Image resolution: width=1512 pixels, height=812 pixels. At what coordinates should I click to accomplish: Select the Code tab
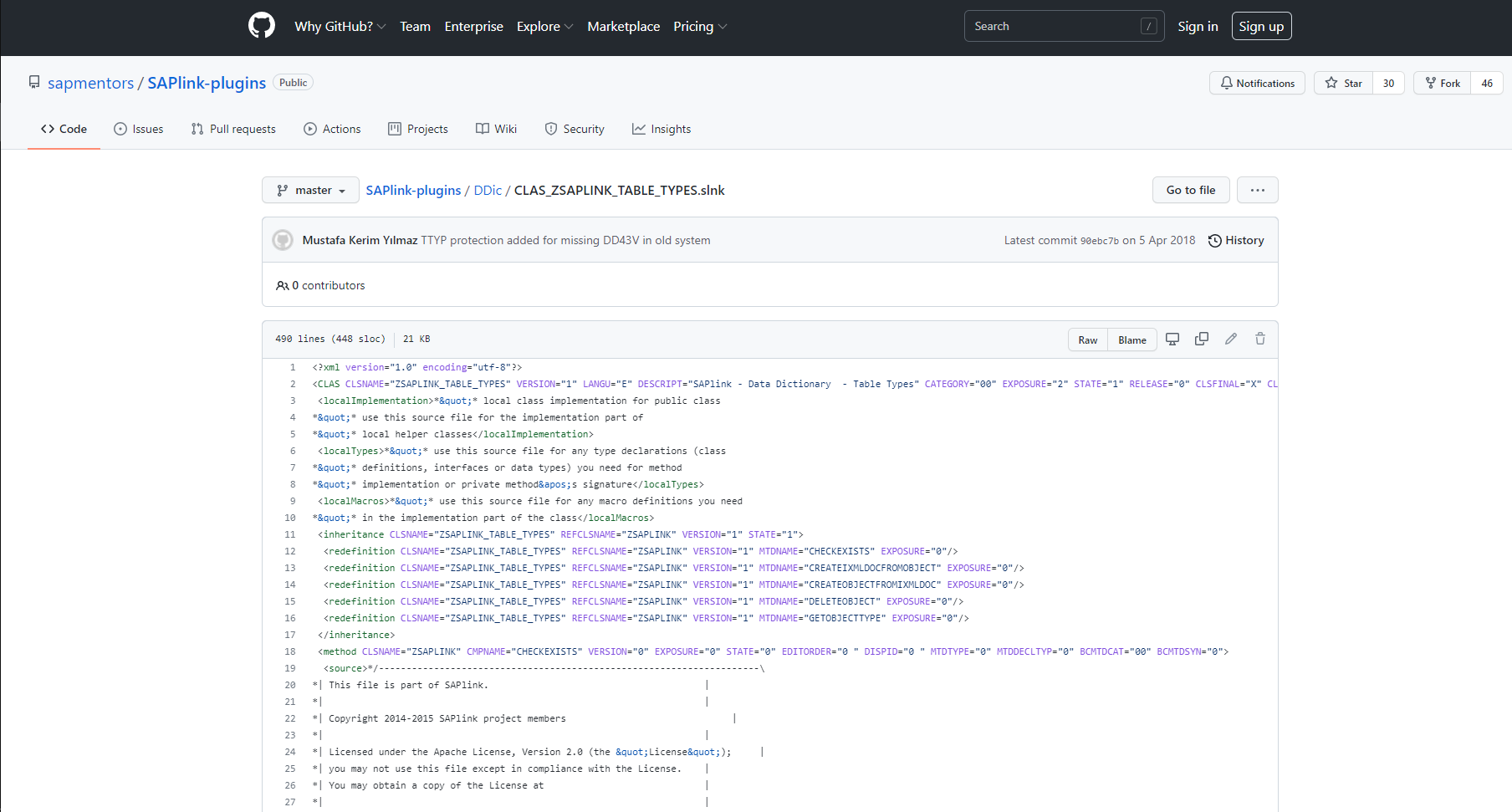(x=64, y=129)
